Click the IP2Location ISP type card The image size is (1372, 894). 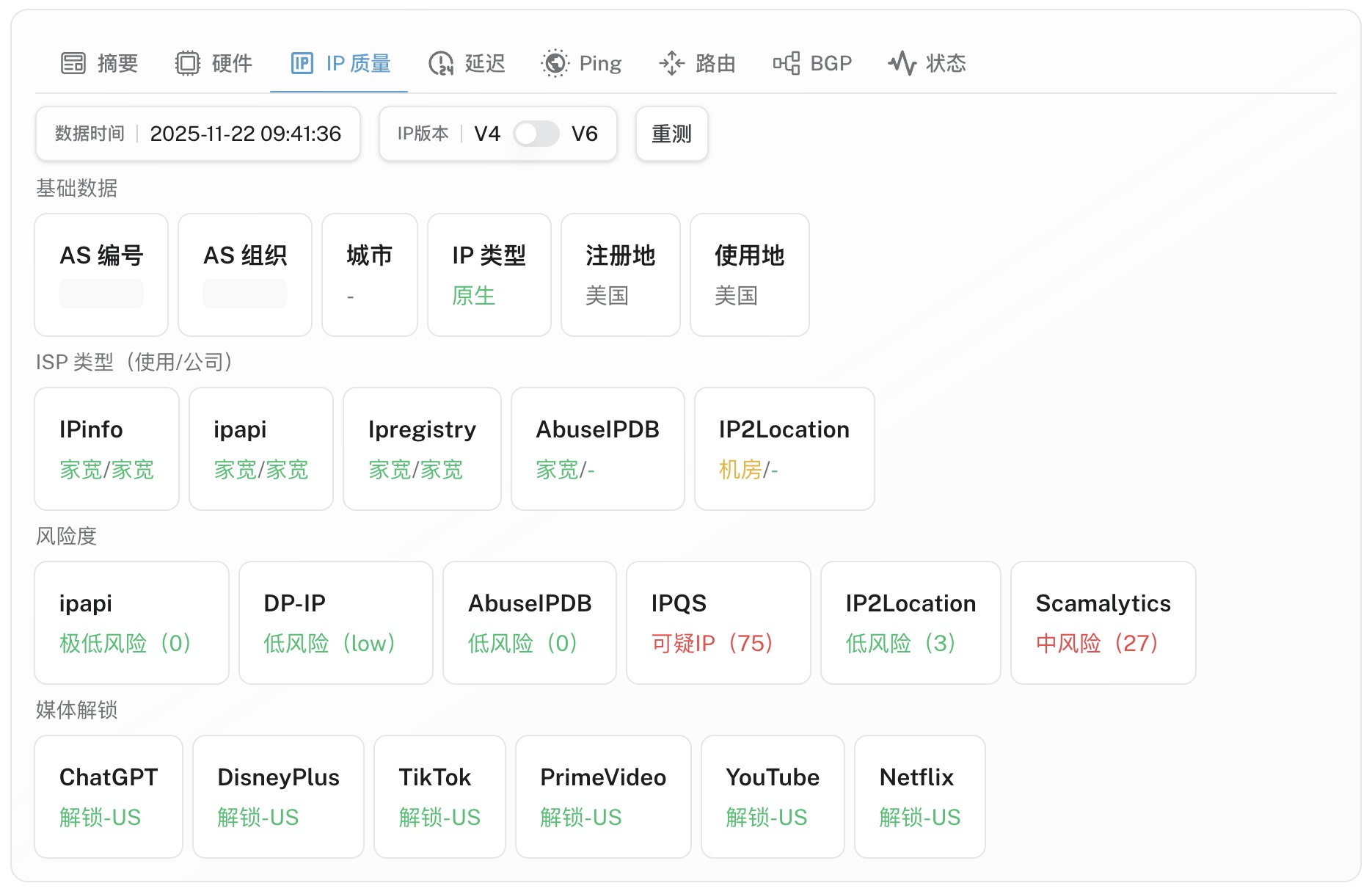784,448
